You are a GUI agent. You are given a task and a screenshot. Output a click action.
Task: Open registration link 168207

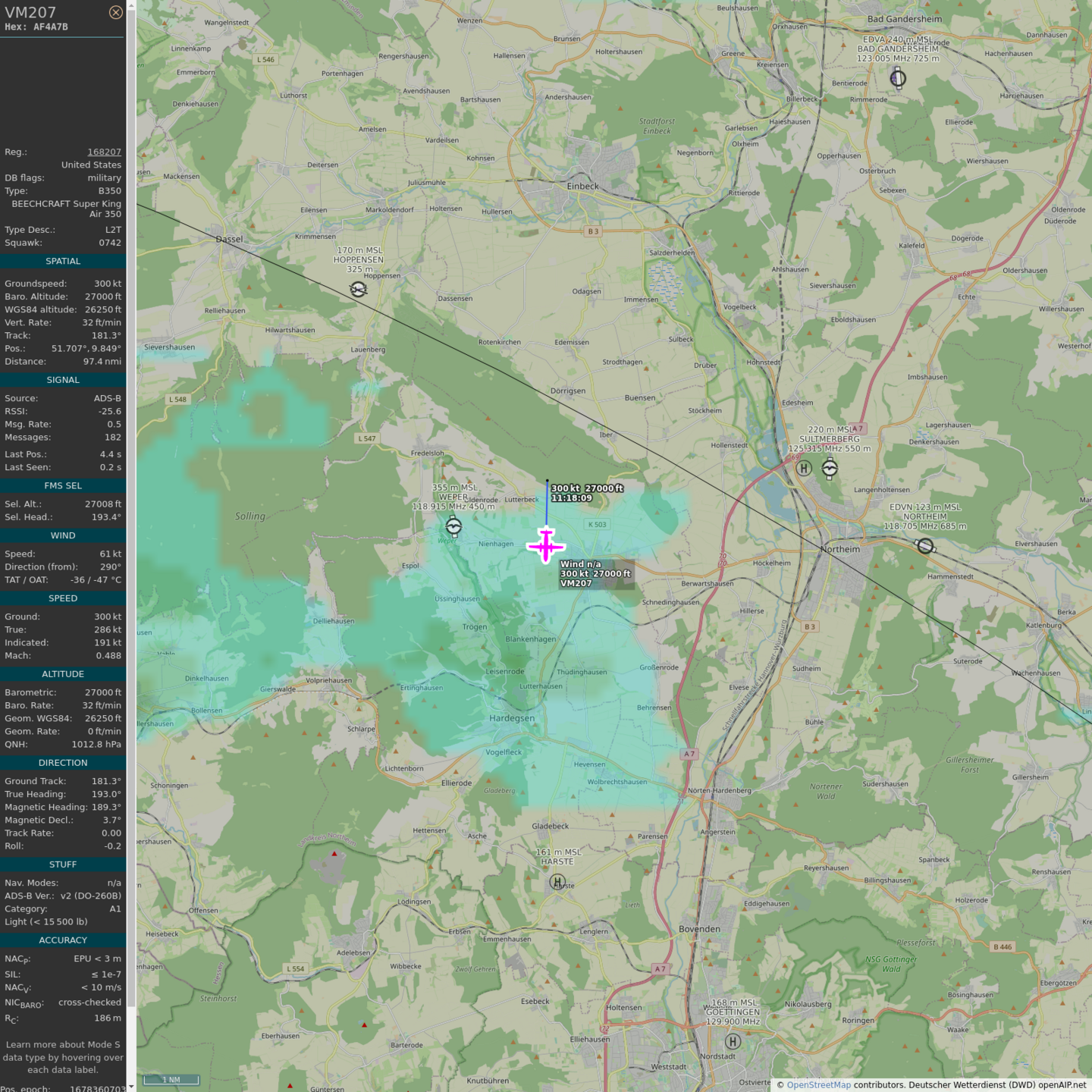pos(104,152)
